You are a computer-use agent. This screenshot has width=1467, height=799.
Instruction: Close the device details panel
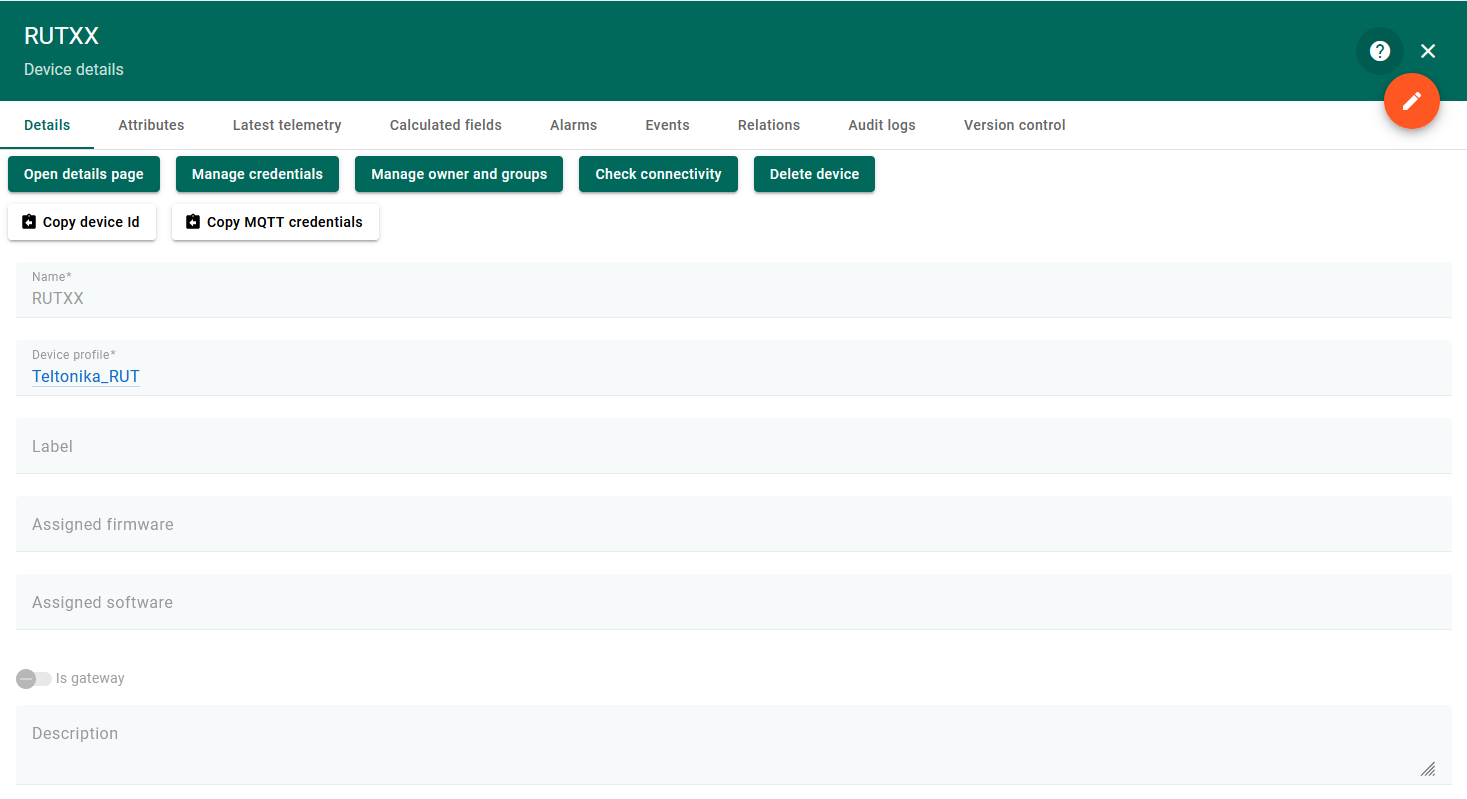[1427, 51]
